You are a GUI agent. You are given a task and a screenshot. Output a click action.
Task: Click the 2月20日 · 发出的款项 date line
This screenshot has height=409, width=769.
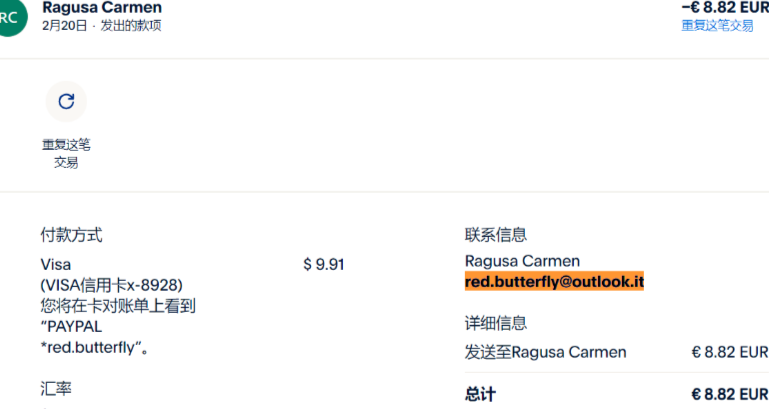pyautogui.click(x=102, y=26)
